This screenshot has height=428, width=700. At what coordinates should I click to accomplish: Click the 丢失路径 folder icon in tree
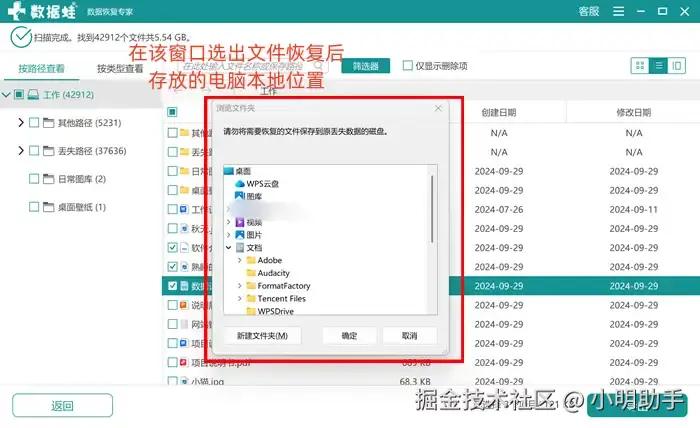click(x=49, y=151)
